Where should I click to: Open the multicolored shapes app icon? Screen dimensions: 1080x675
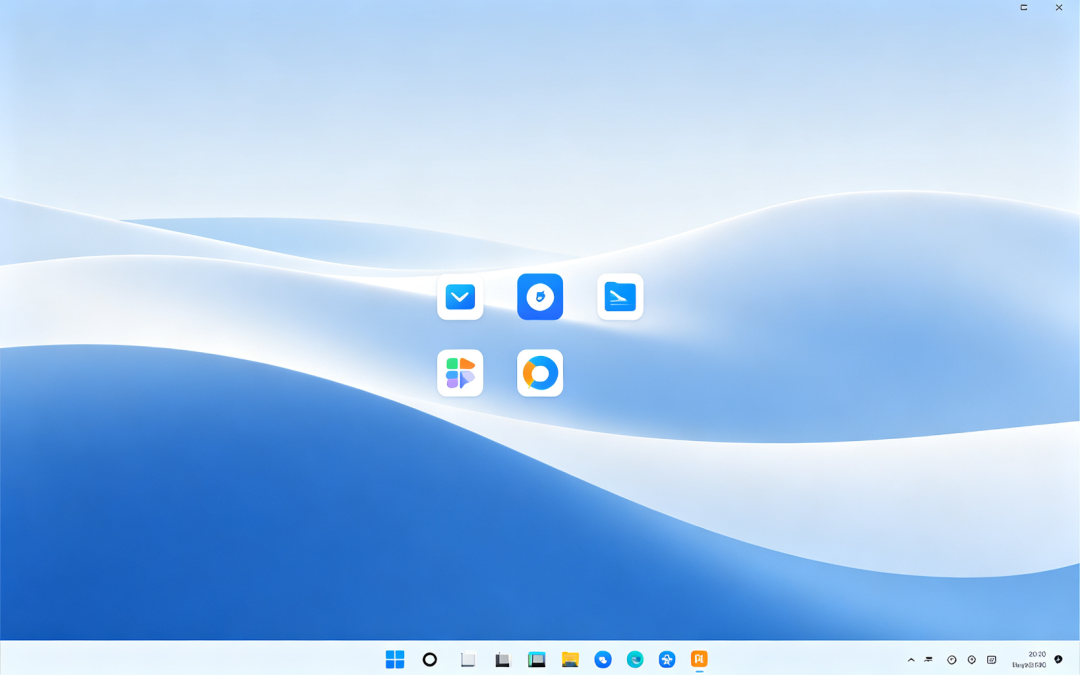pyautogui.click(x=460, y=373)
